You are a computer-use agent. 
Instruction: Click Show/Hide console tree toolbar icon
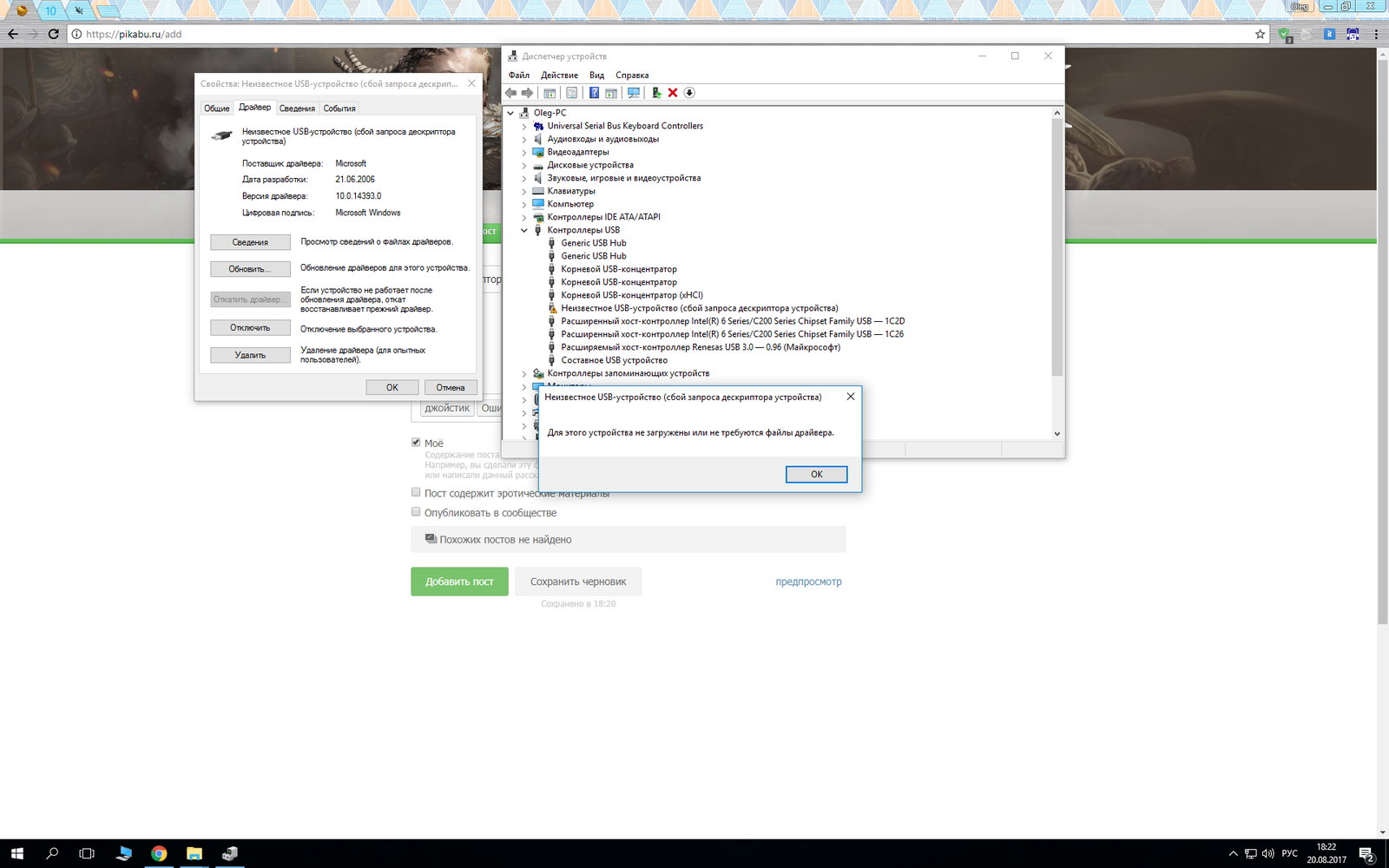pos(550,93)
